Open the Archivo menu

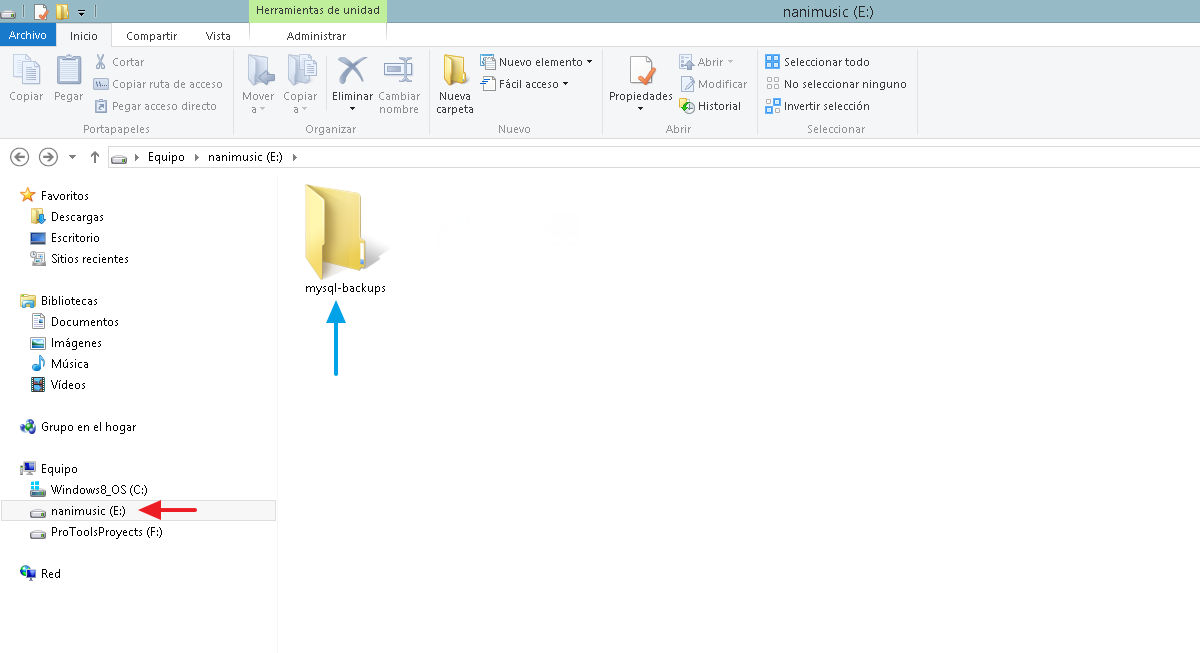coord(27,35)
